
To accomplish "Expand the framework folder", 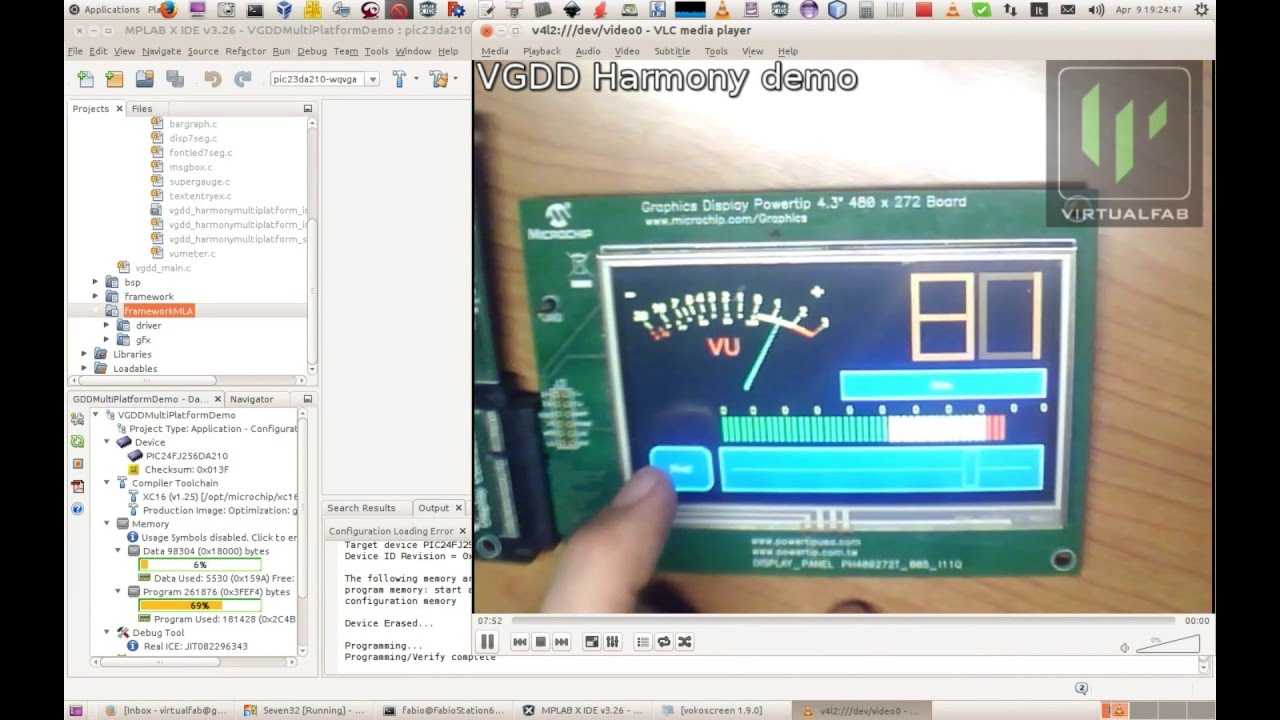I will 96,296.
